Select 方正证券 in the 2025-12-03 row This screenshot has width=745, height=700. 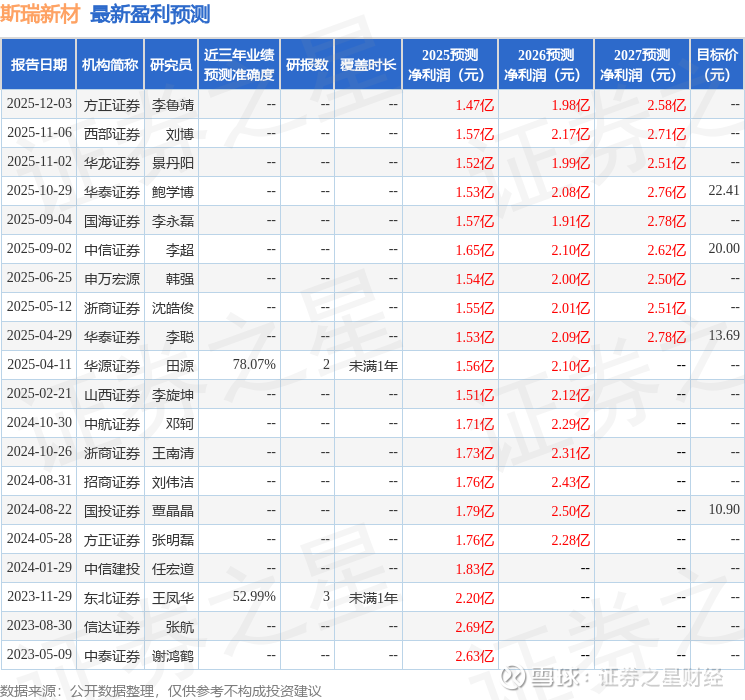coord(112,105)
